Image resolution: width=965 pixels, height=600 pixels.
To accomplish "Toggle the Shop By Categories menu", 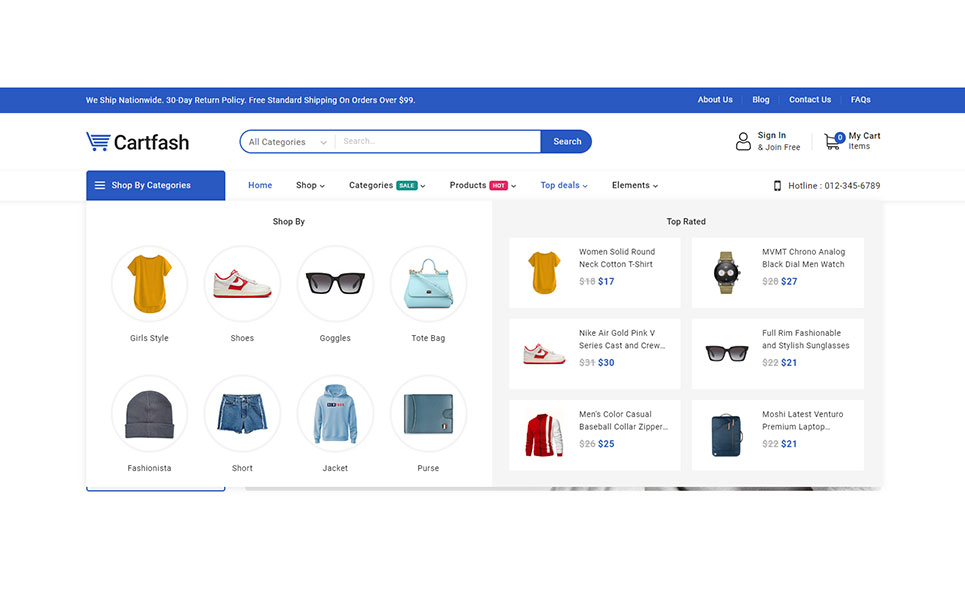I will coord(155,185).
